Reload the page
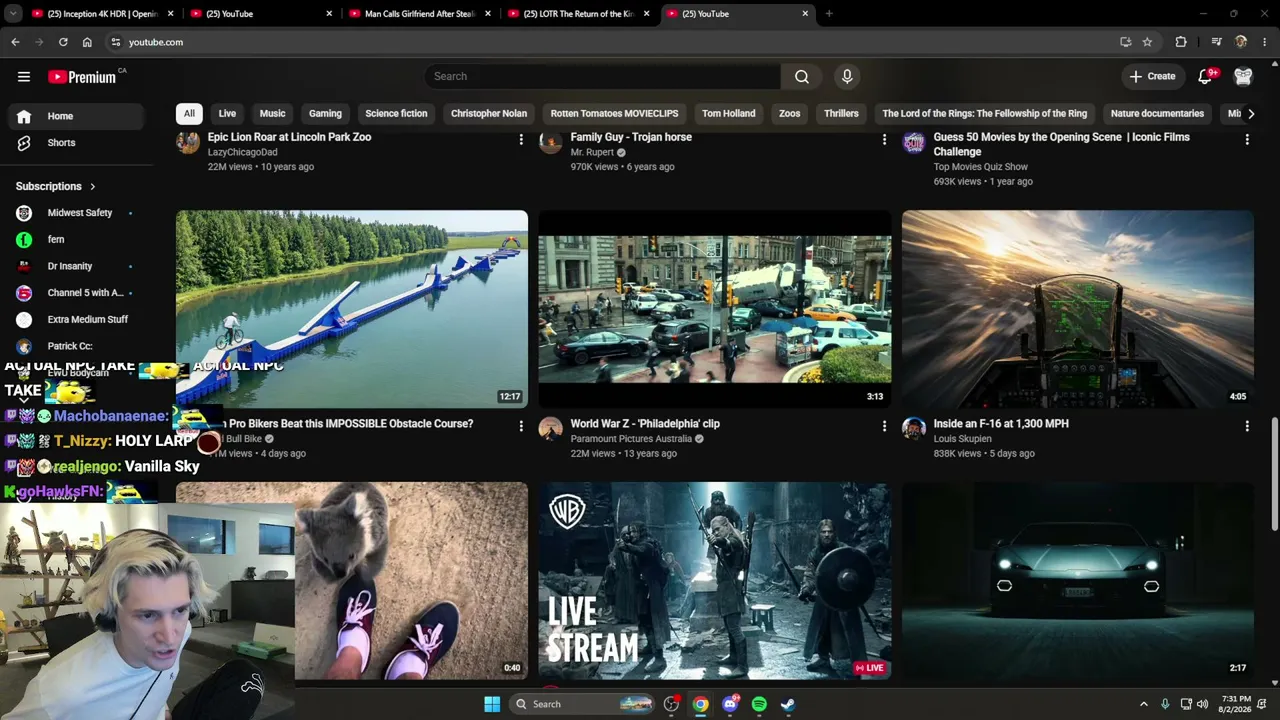This screenshot has width=1280, height=720. click(63, 42)
